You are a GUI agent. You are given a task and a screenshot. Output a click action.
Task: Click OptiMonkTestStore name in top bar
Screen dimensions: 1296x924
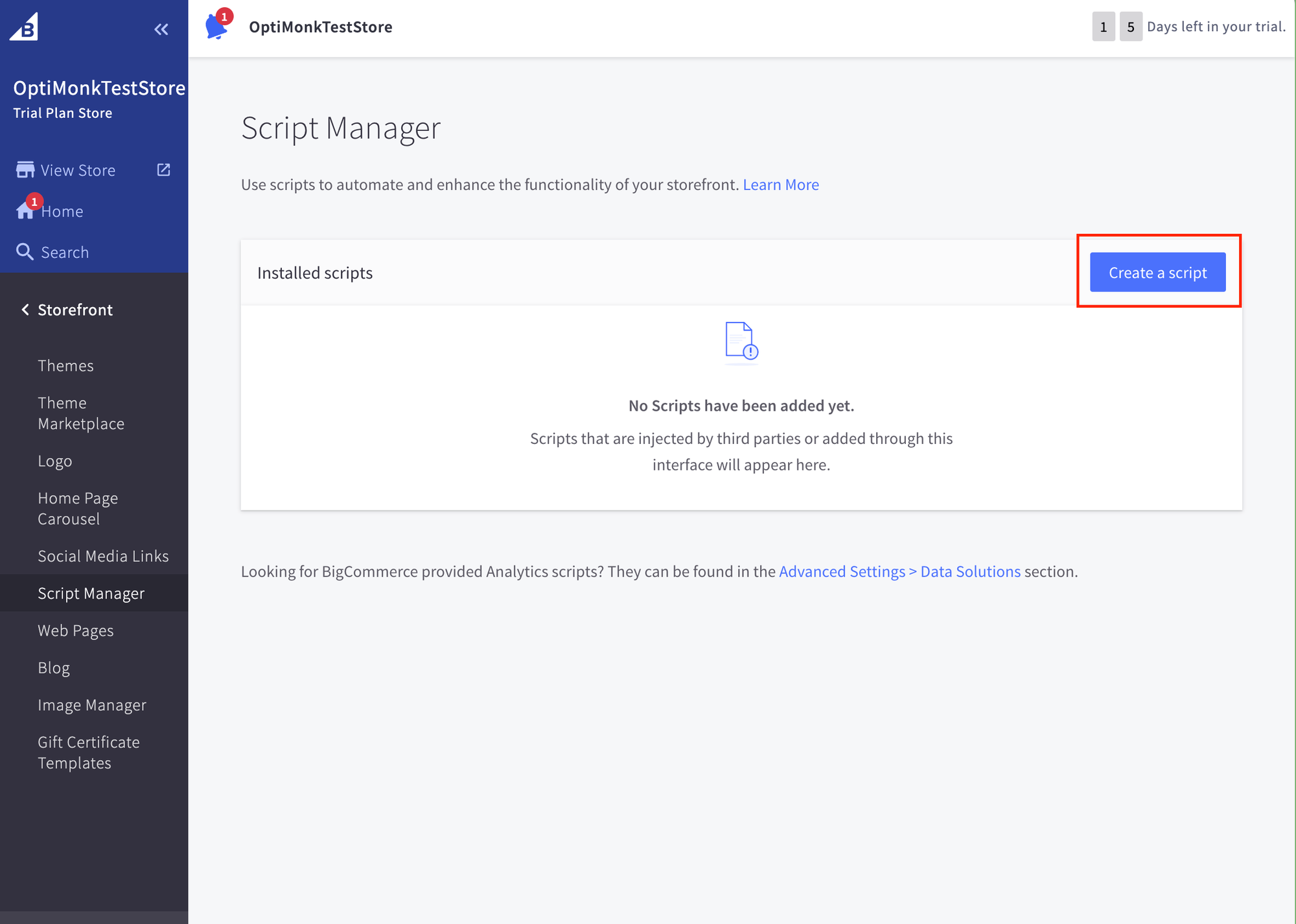coord(321,27)
